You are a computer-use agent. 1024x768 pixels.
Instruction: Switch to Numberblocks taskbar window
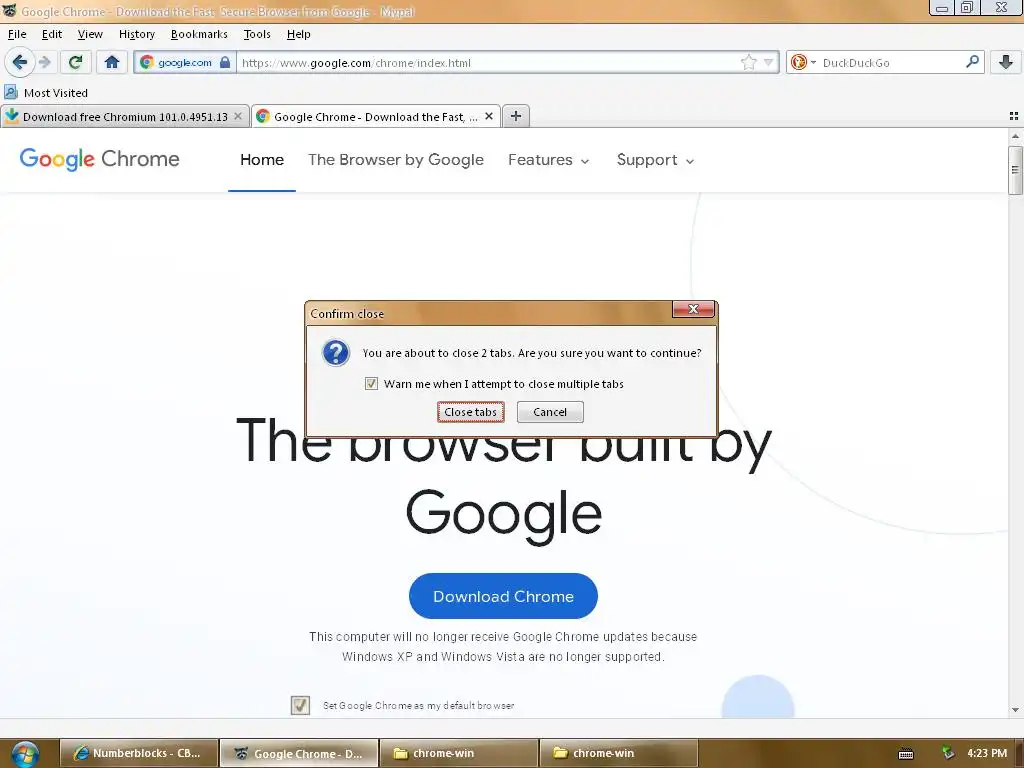[138, 753]
